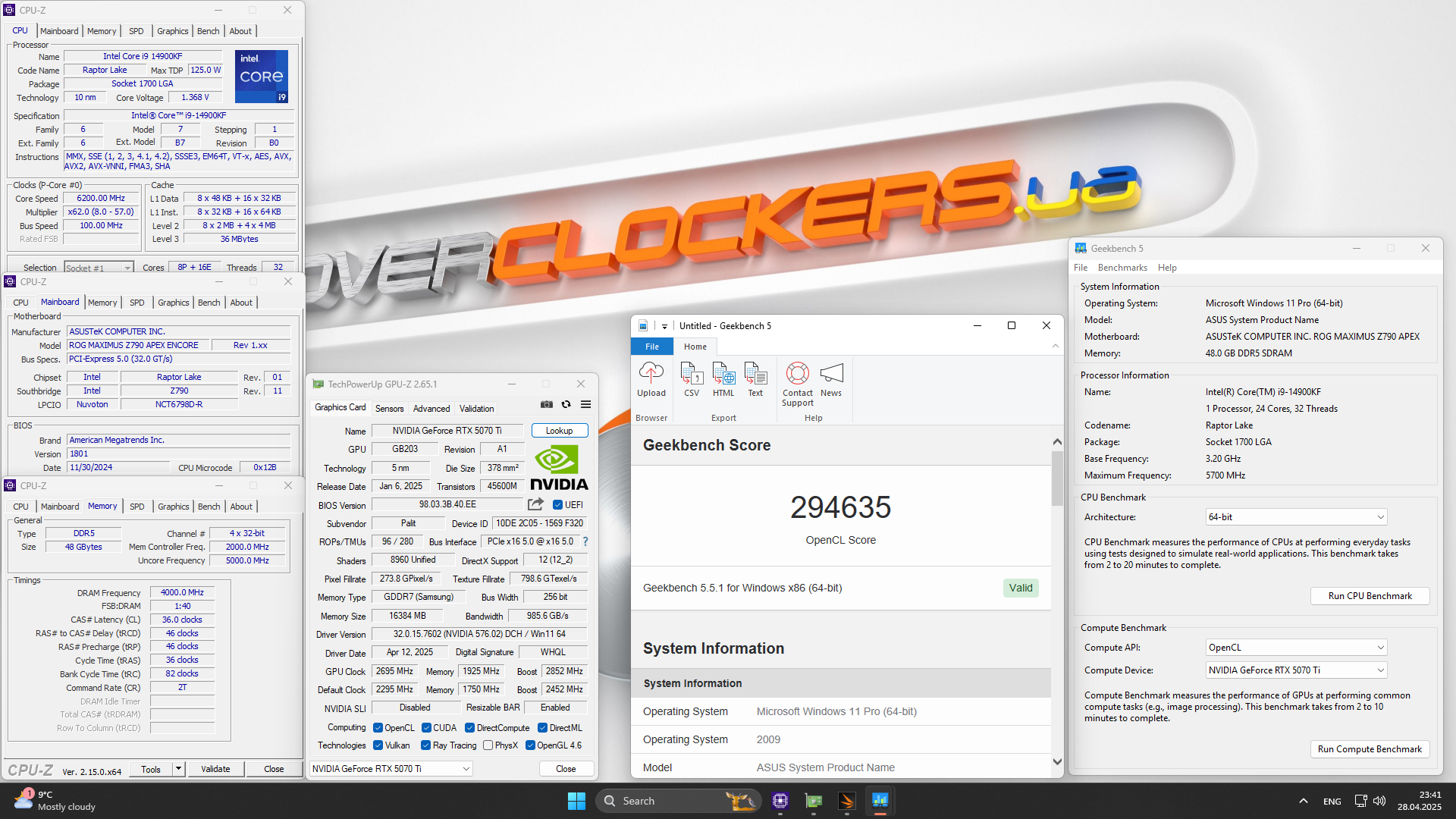Click Run Compute Benchmark
The width and height of the screenshot is (1456, 819).
click(x=1370, y=749)
